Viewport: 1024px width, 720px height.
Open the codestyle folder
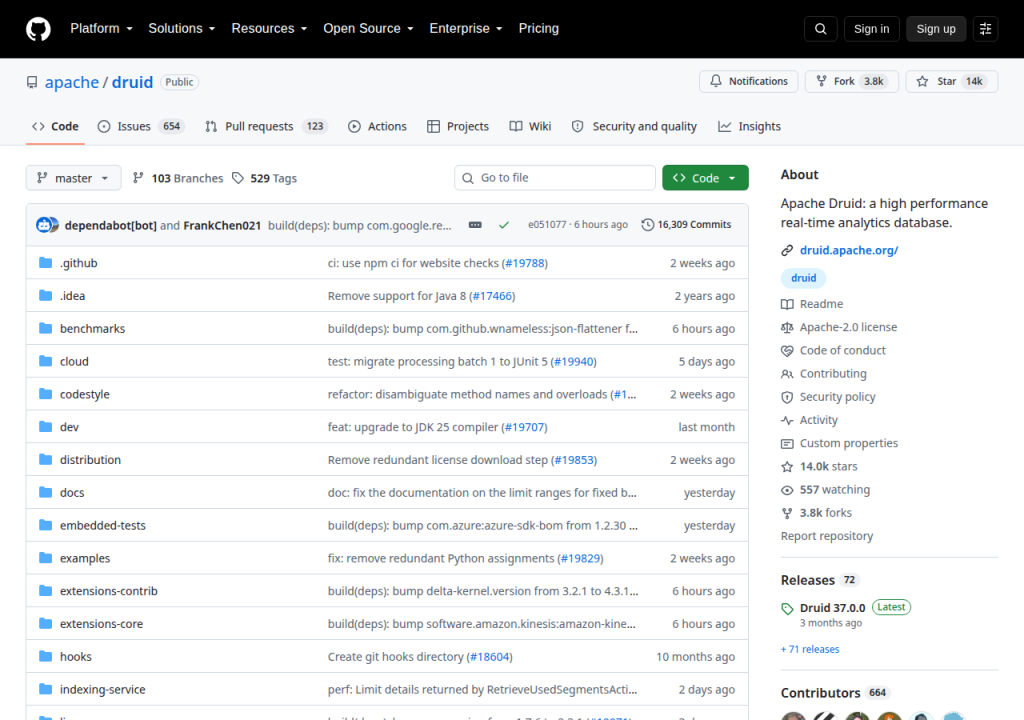coord(85,395)
